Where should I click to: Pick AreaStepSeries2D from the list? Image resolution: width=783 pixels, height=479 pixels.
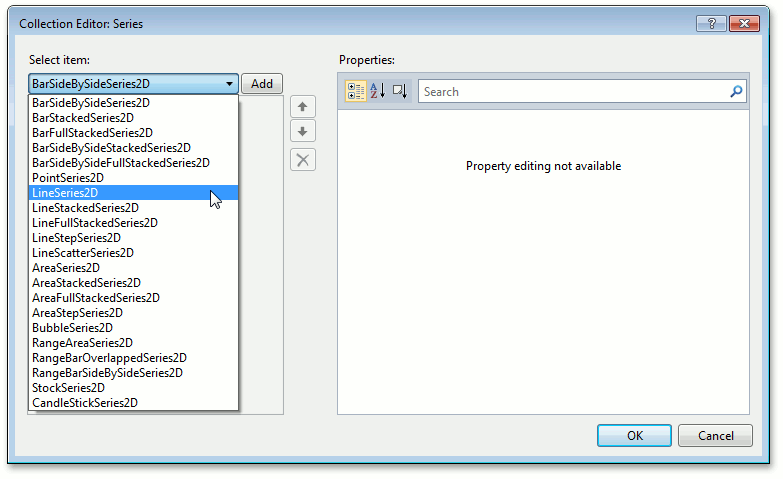click(x=133, y=313)
